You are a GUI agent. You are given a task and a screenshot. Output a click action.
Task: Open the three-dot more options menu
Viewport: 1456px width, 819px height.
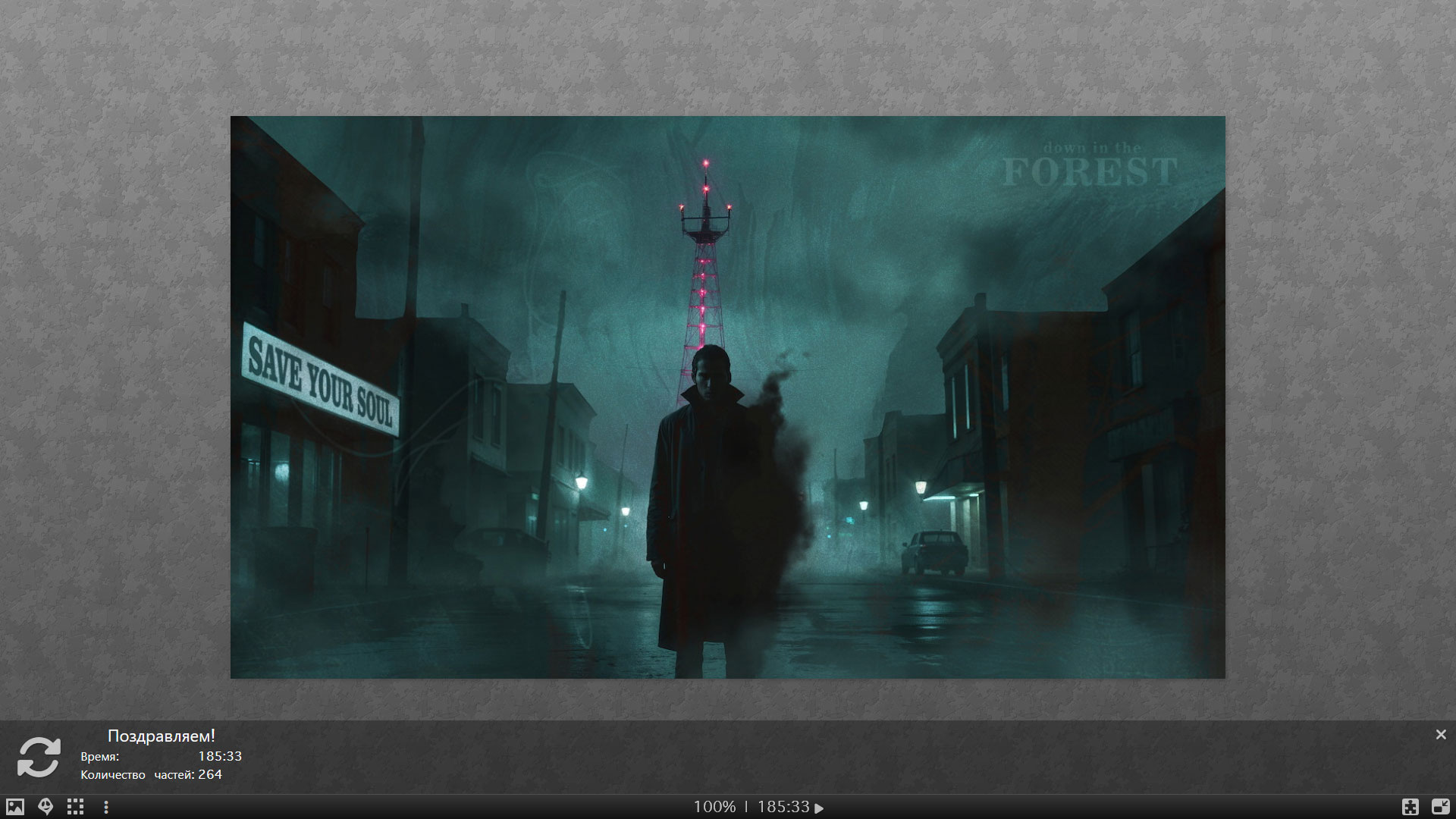pos(106,807)
